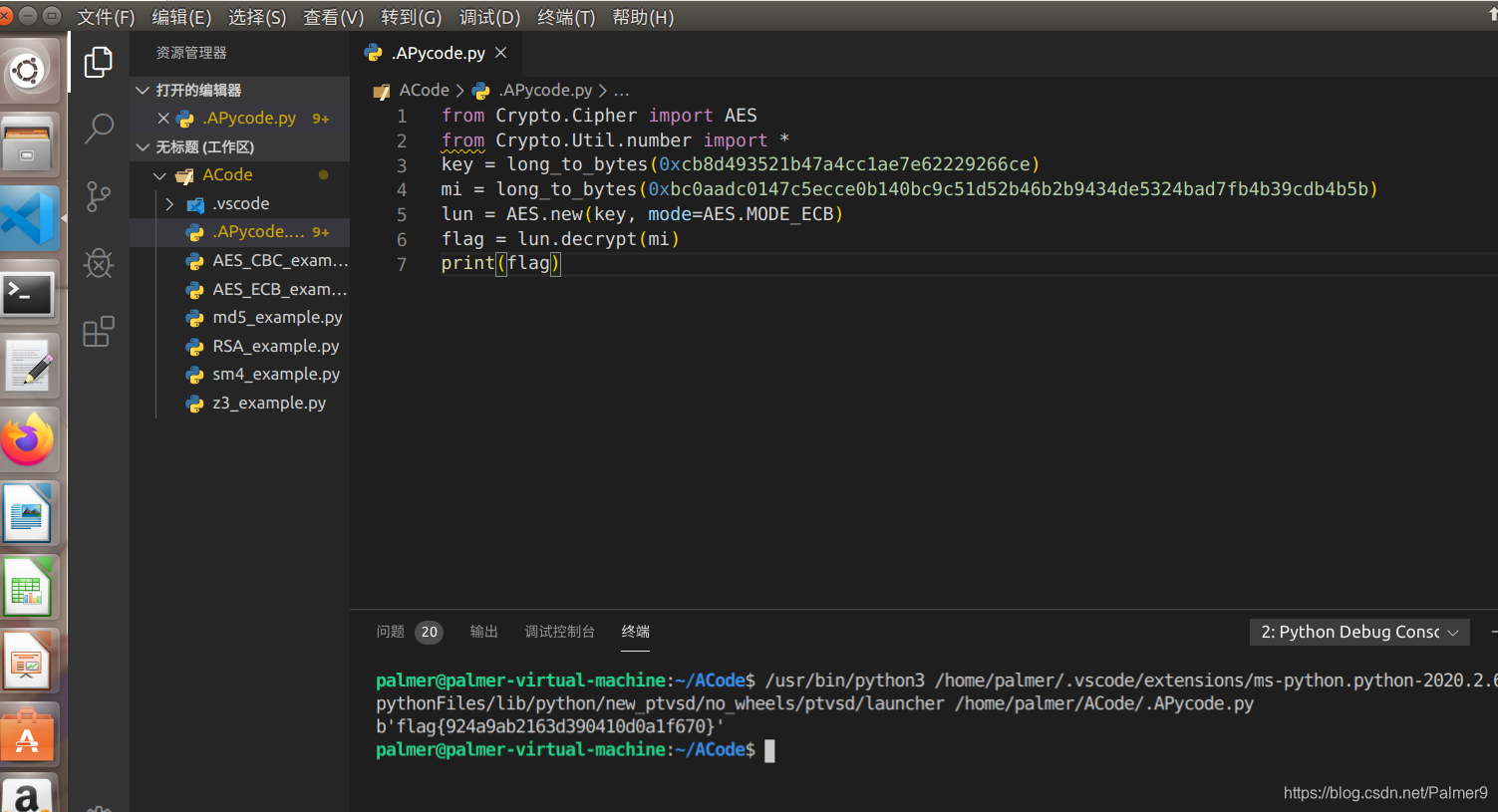Open Ubuntu Software from dock

28,735
